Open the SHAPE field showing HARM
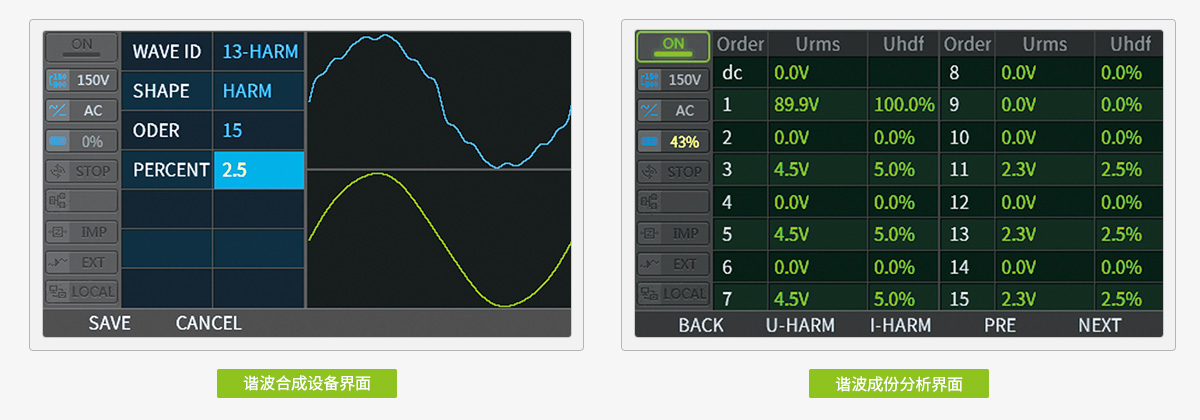This screenshot has height=420, width=1200. click(x=259, y=91)
